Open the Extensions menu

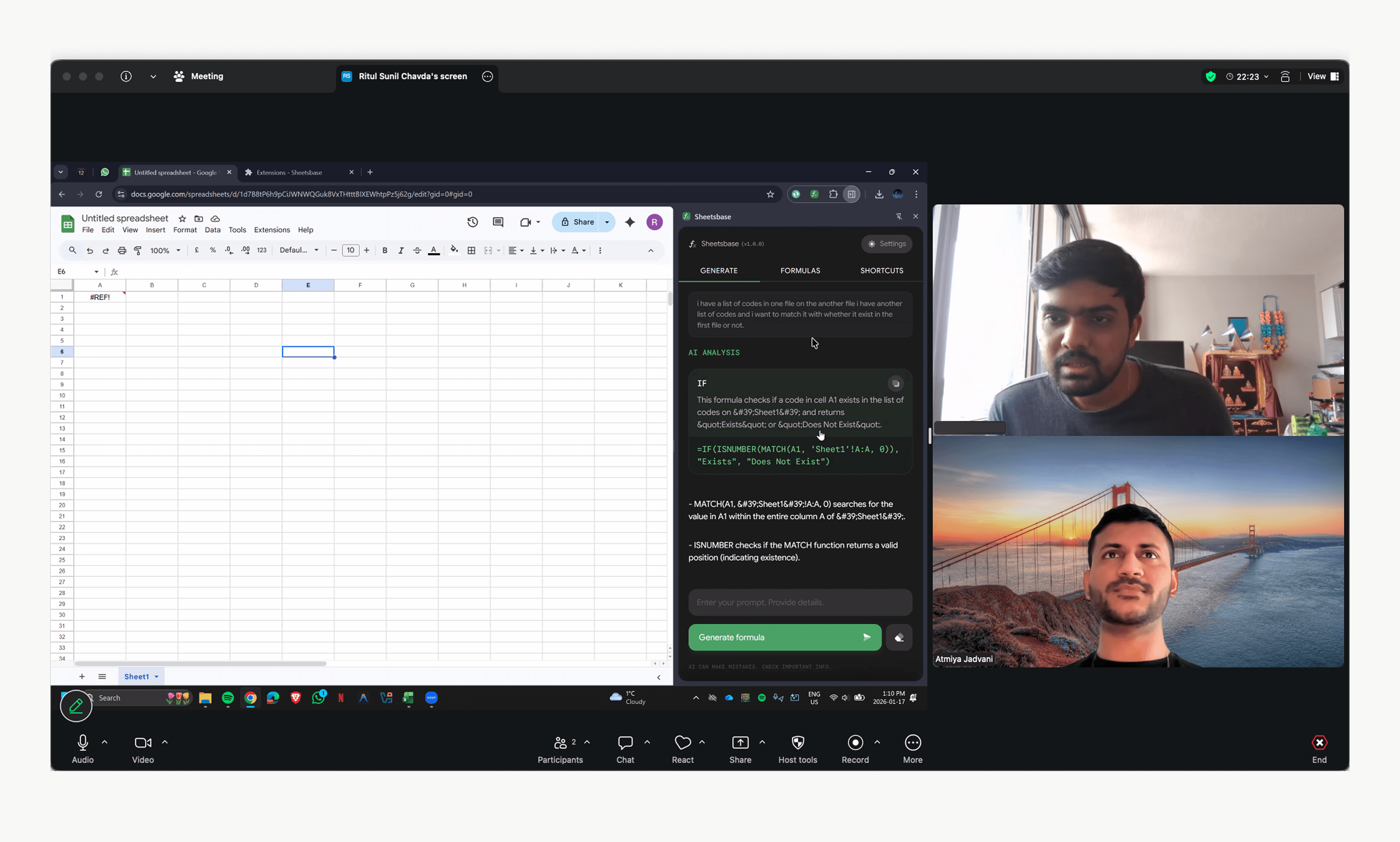tap(272, 230)
